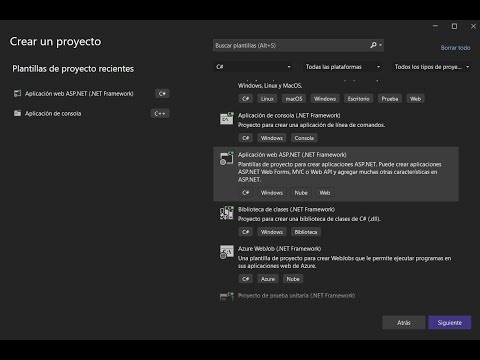Maximize the Crear un proyecto window
This screenshot has height=360, width=480.
[x=454, y=26]
